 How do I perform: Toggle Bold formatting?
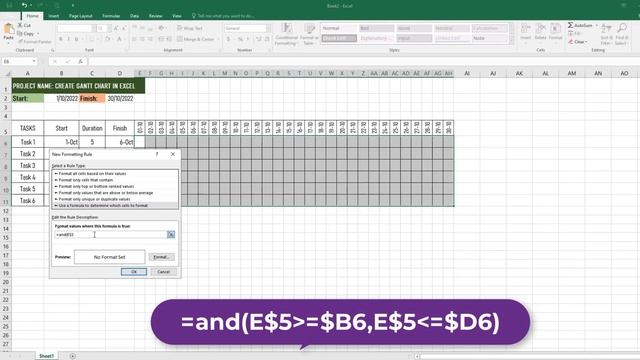(61, 39)
